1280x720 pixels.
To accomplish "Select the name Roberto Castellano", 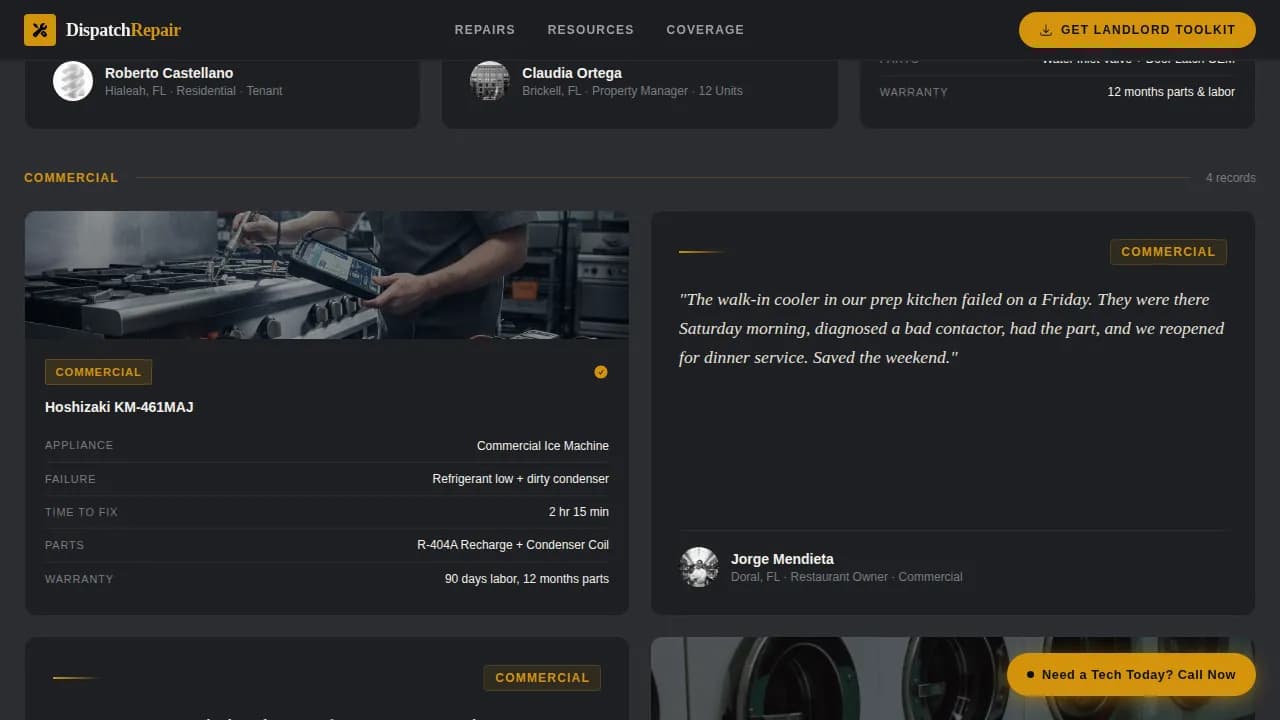I will coord(169,73).
